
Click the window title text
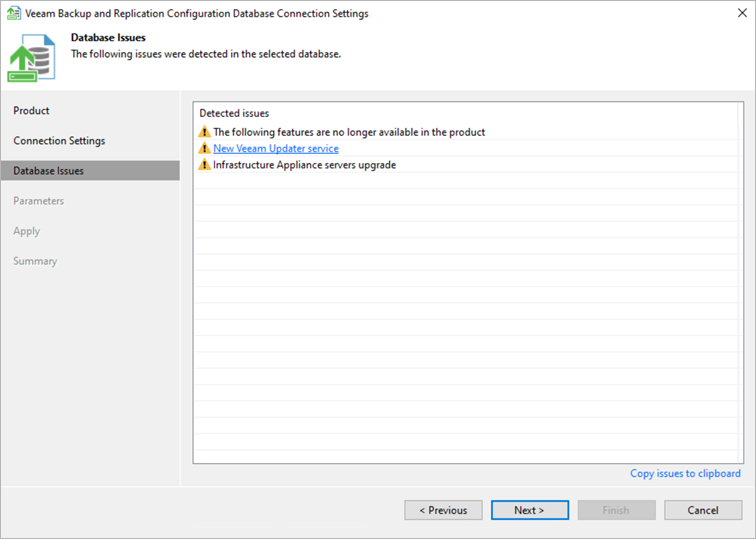tap(197, 13)
